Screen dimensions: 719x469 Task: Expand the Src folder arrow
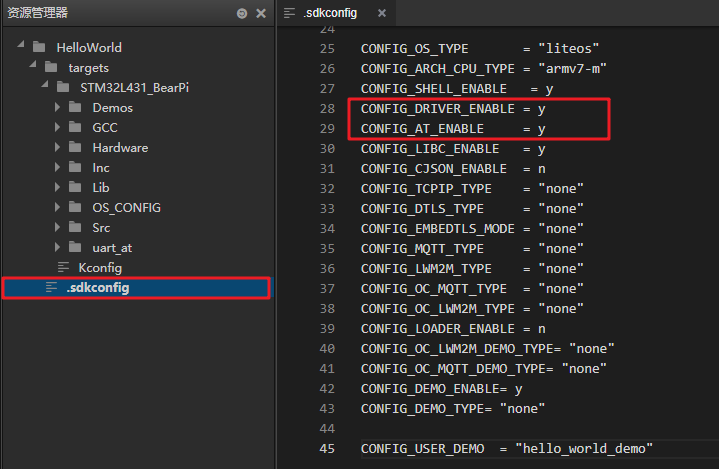pos(57,227)
